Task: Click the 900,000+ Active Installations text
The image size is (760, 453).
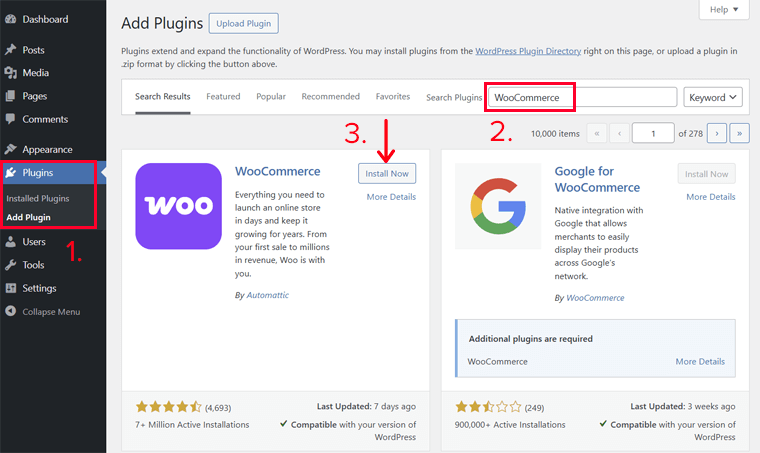Action: (510, 424)
